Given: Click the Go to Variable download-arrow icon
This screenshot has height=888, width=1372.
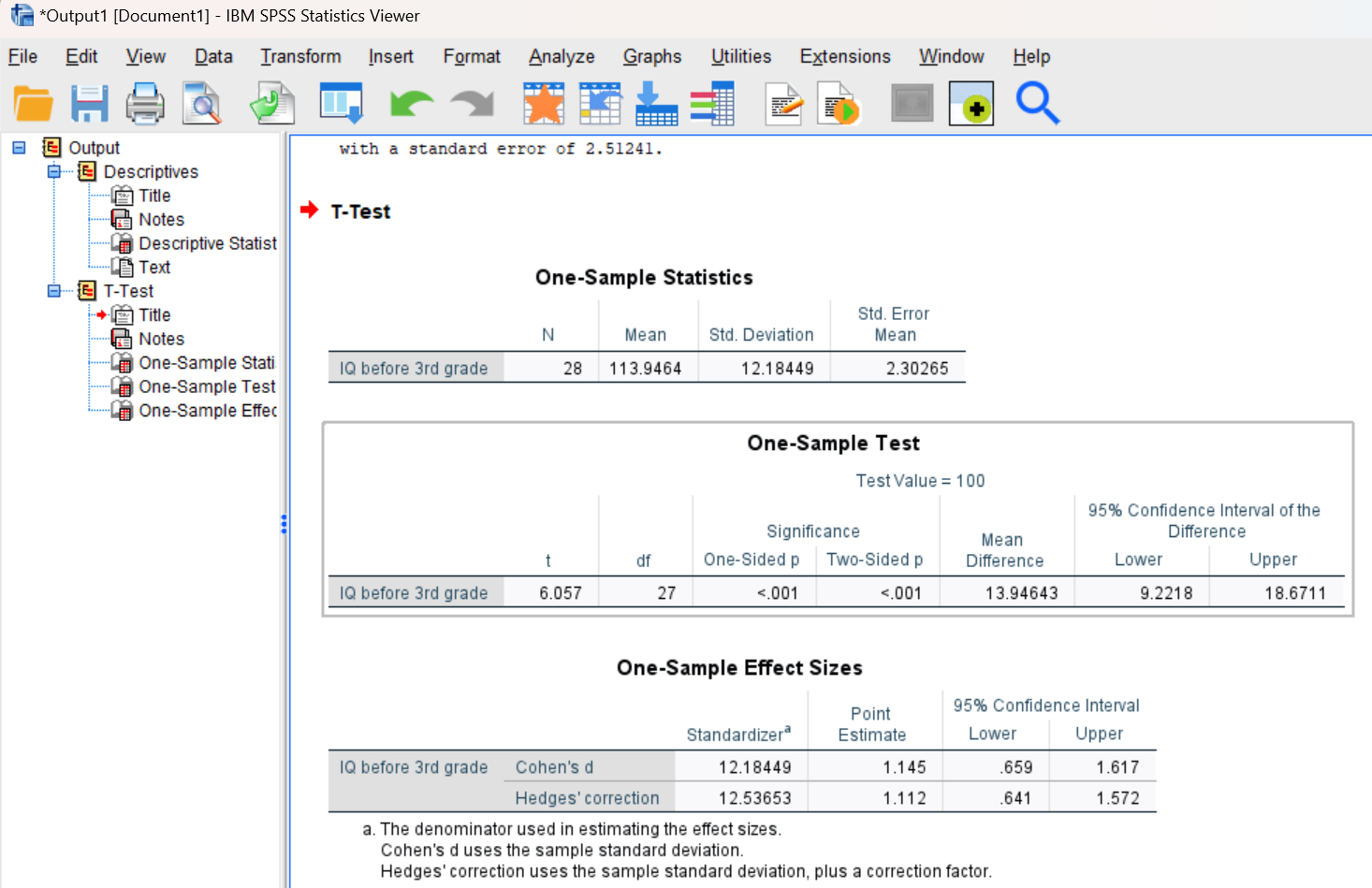Looking at the screenshot, I should [656, 104].
